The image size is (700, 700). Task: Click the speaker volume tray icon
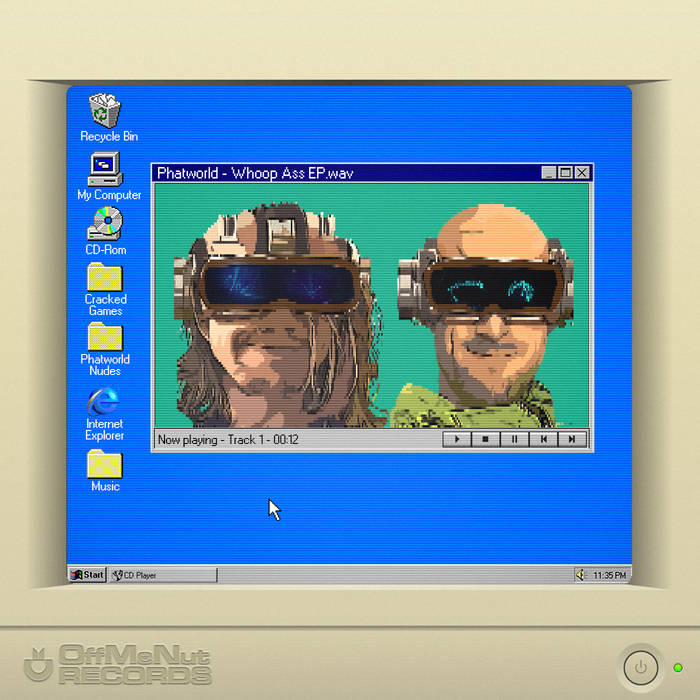[580, 575]
